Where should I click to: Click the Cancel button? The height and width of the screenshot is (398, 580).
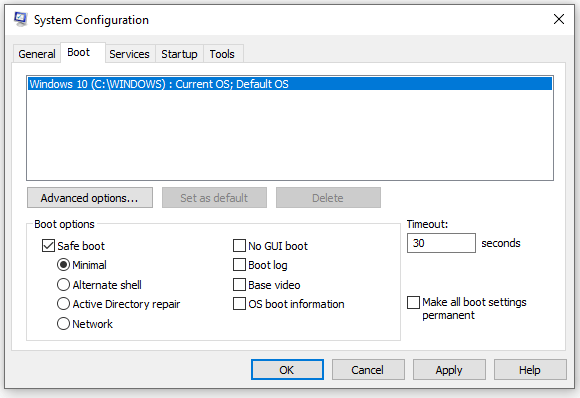pyautogui.click(x=368, y=370)
